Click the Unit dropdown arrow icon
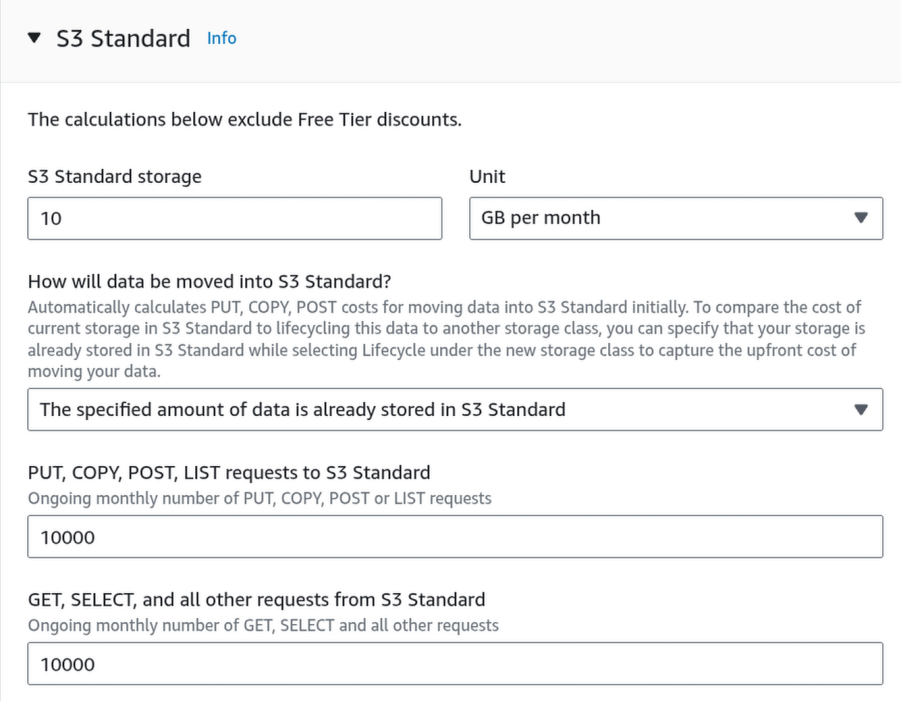901x701 pixels. coord(861,218)
